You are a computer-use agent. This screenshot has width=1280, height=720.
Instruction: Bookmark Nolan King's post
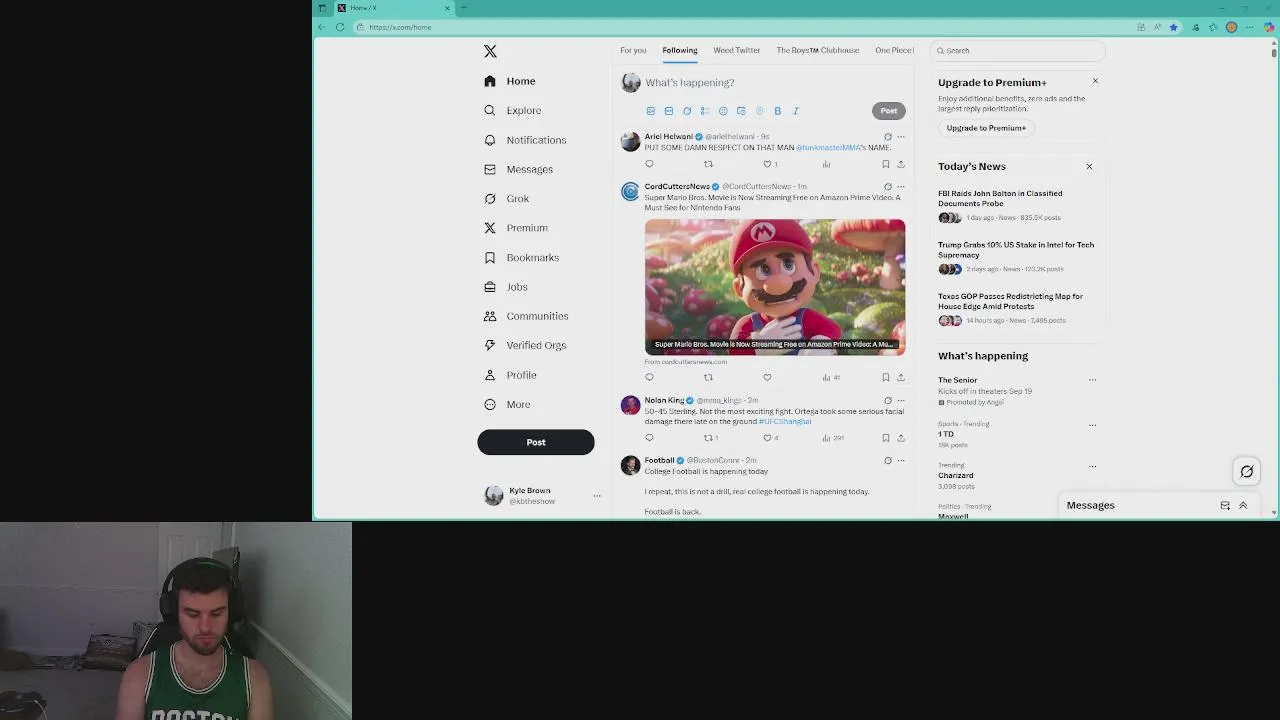pos(885,438)
